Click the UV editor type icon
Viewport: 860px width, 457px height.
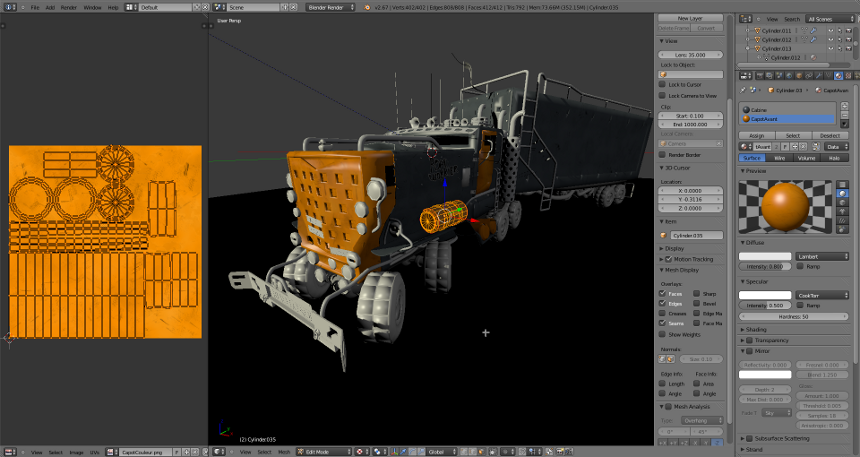point(7,451)
